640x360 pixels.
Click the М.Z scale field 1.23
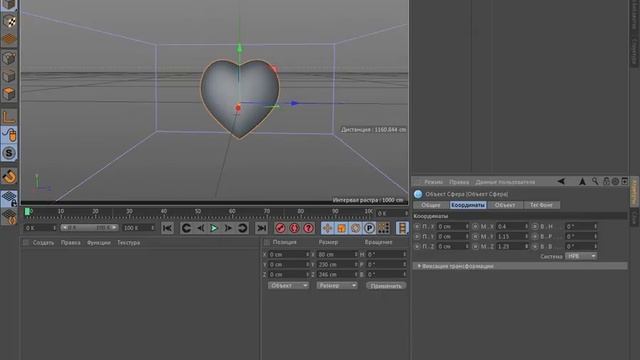pos(513,246)
